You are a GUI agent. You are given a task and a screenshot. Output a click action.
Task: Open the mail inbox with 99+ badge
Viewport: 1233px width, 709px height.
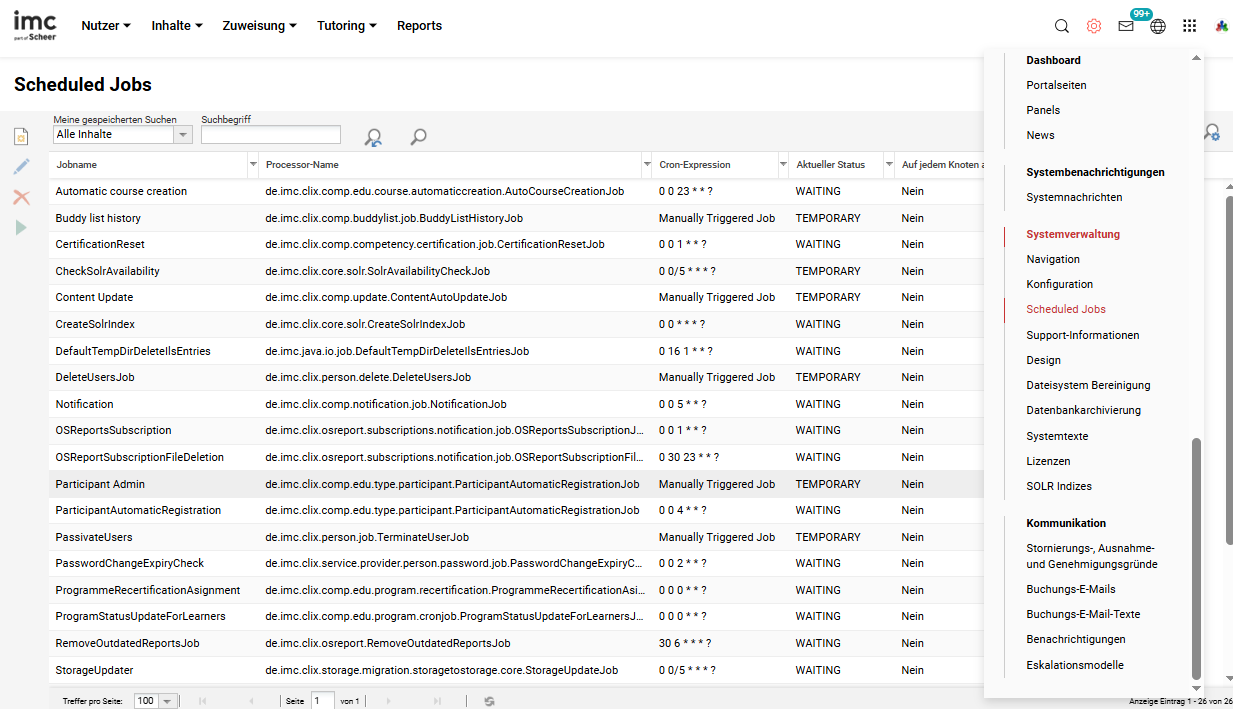pos(1126,26)
